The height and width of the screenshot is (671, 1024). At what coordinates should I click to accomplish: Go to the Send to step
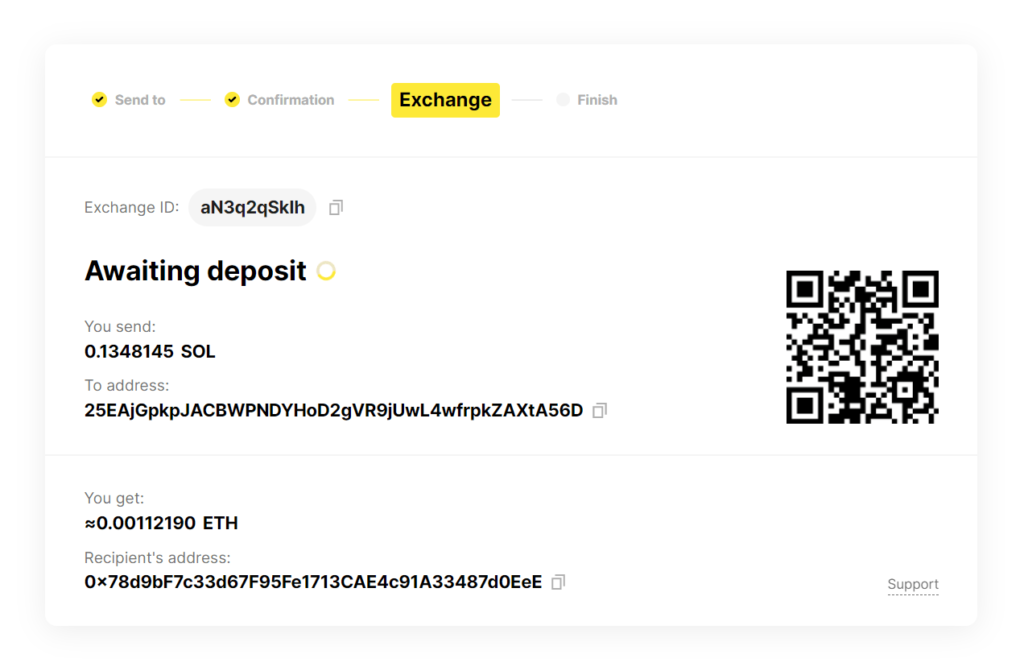[140, 100]
